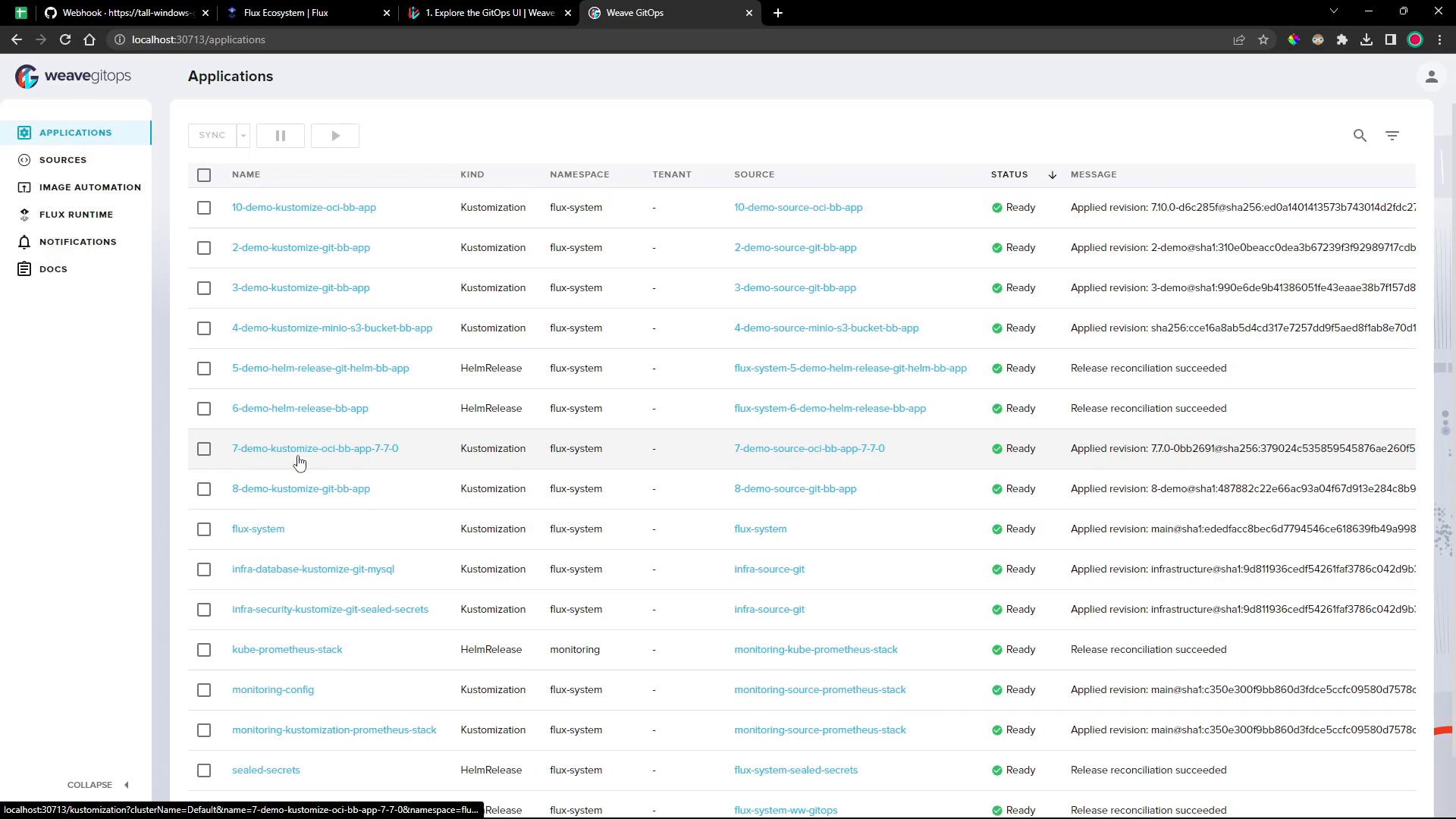Viewport: 1456px width, 819px height.
Task: Switch to Explore the GitOps UI tab
Action: (490, 13)
